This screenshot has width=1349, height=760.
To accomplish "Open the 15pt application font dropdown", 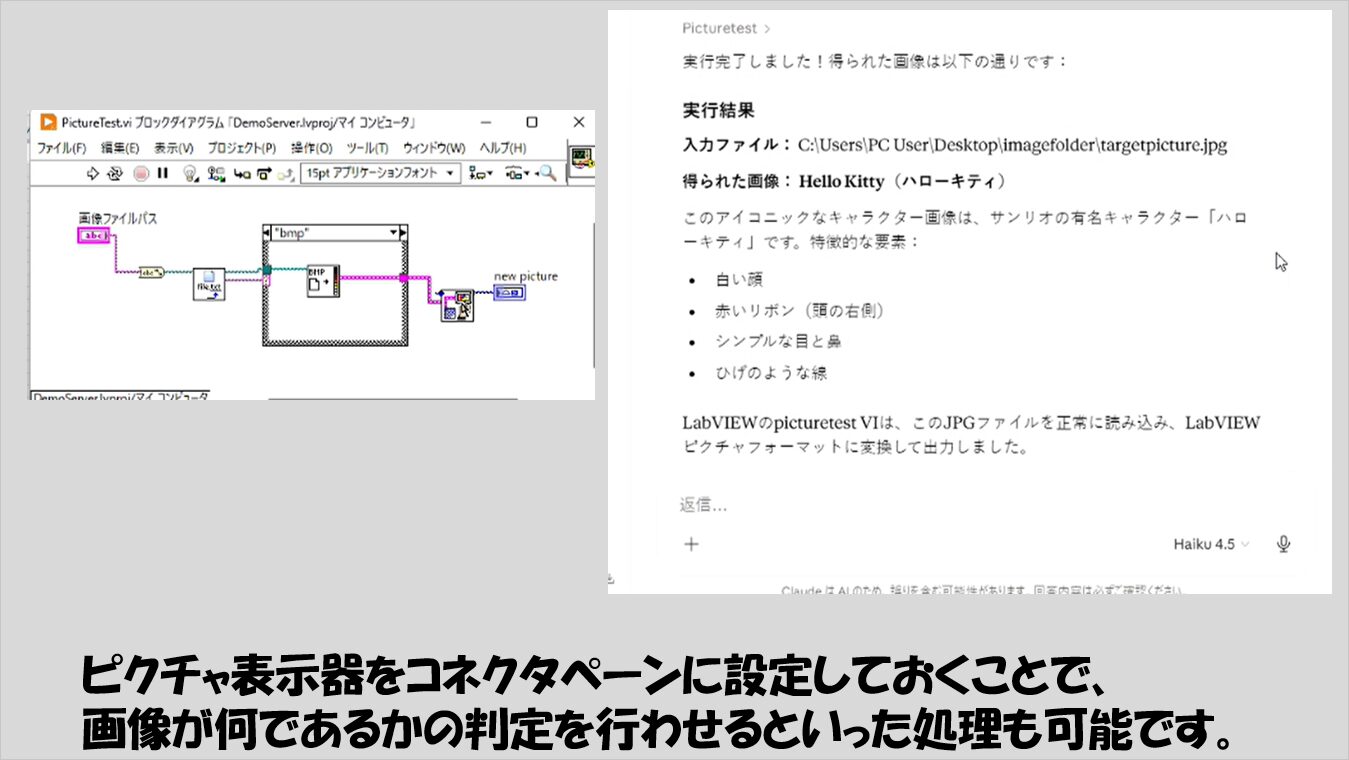I will 380,173.
